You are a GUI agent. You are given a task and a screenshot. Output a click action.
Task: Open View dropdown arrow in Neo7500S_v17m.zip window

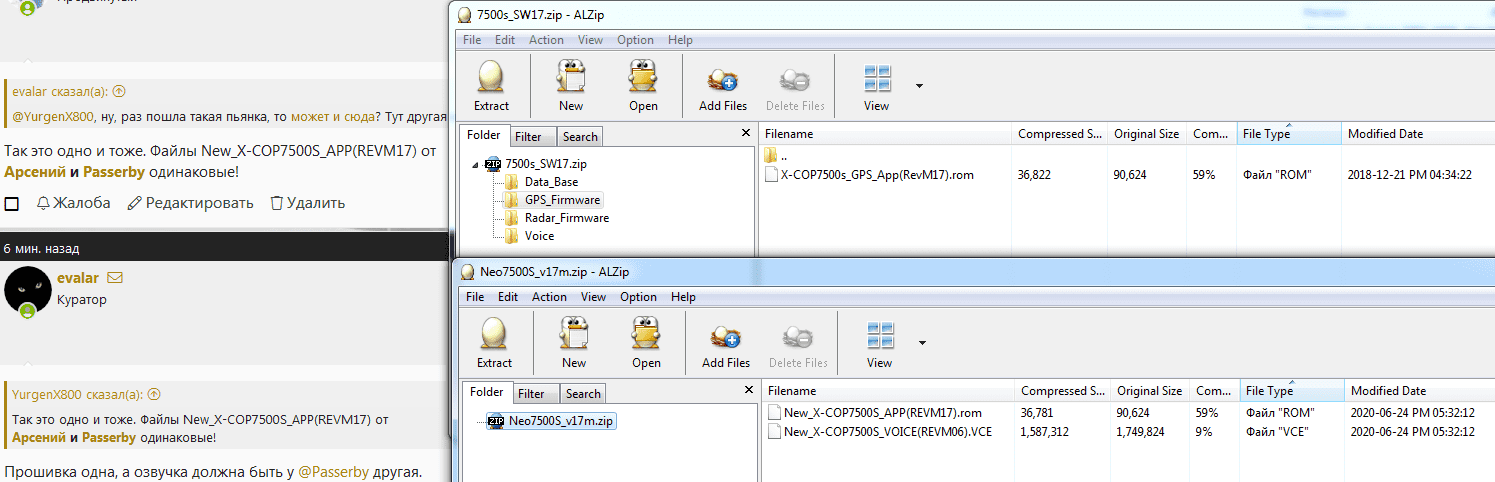click(922, 343)
